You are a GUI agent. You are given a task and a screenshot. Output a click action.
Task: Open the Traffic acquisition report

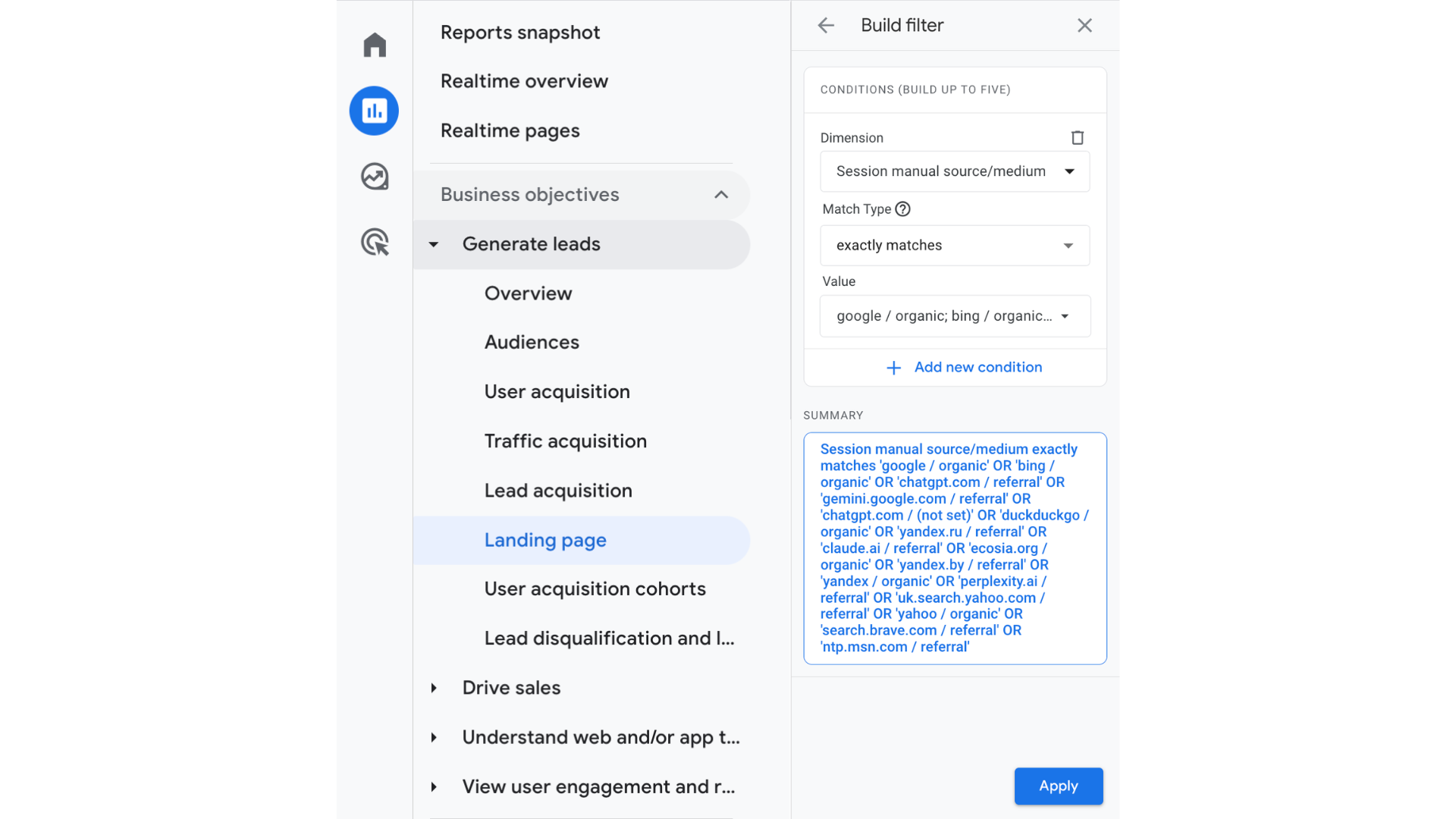pyautogui.click(x=565, y=441)
